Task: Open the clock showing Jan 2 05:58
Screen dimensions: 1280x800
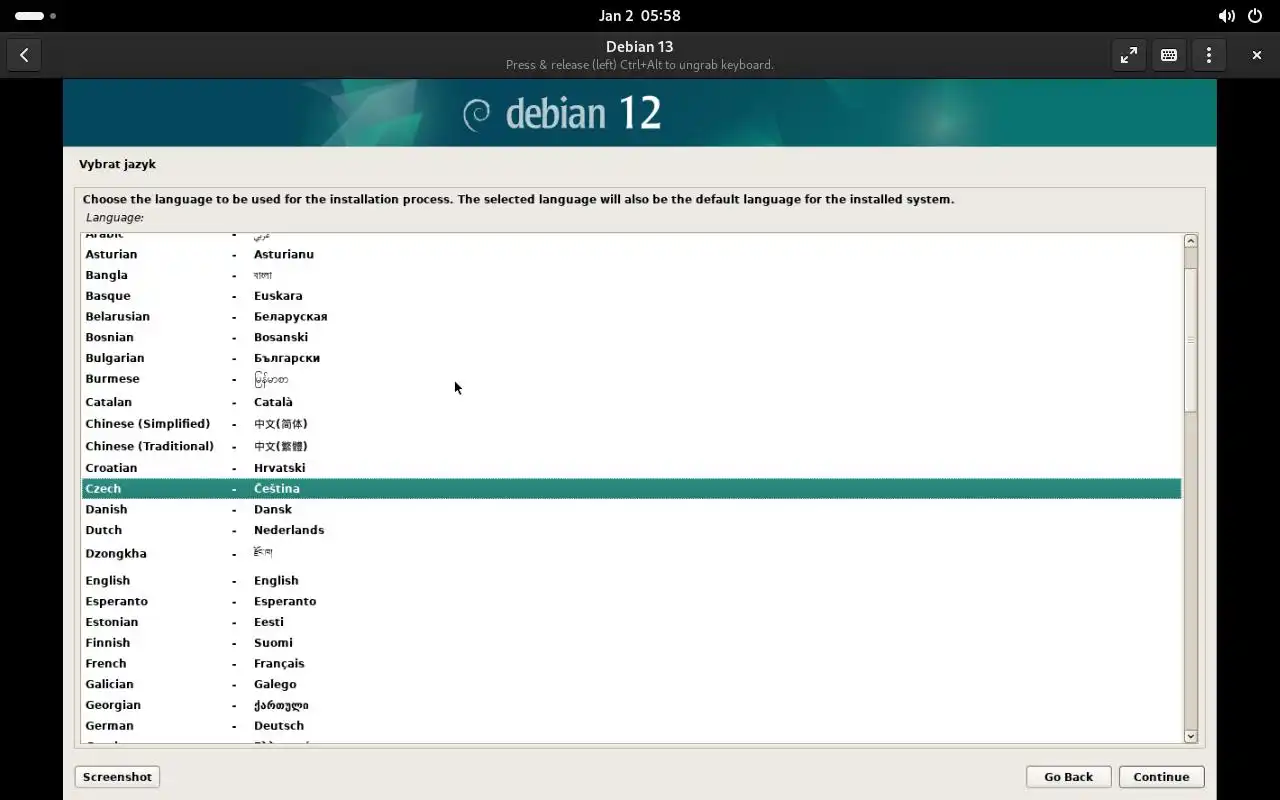Action: tap(640, 16)
